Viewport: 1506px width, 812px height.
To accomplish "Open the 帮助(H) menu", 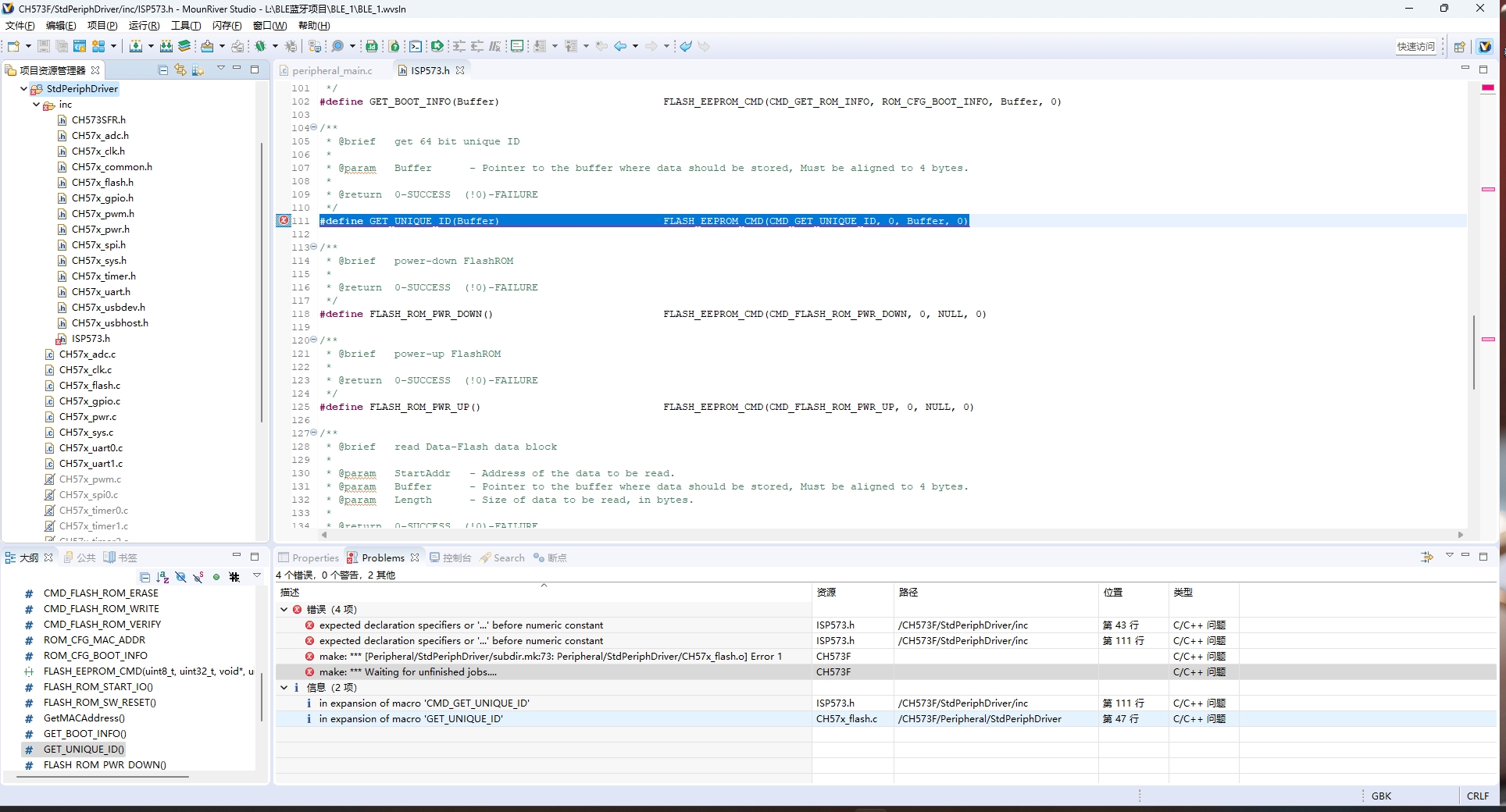I will 314,26.
